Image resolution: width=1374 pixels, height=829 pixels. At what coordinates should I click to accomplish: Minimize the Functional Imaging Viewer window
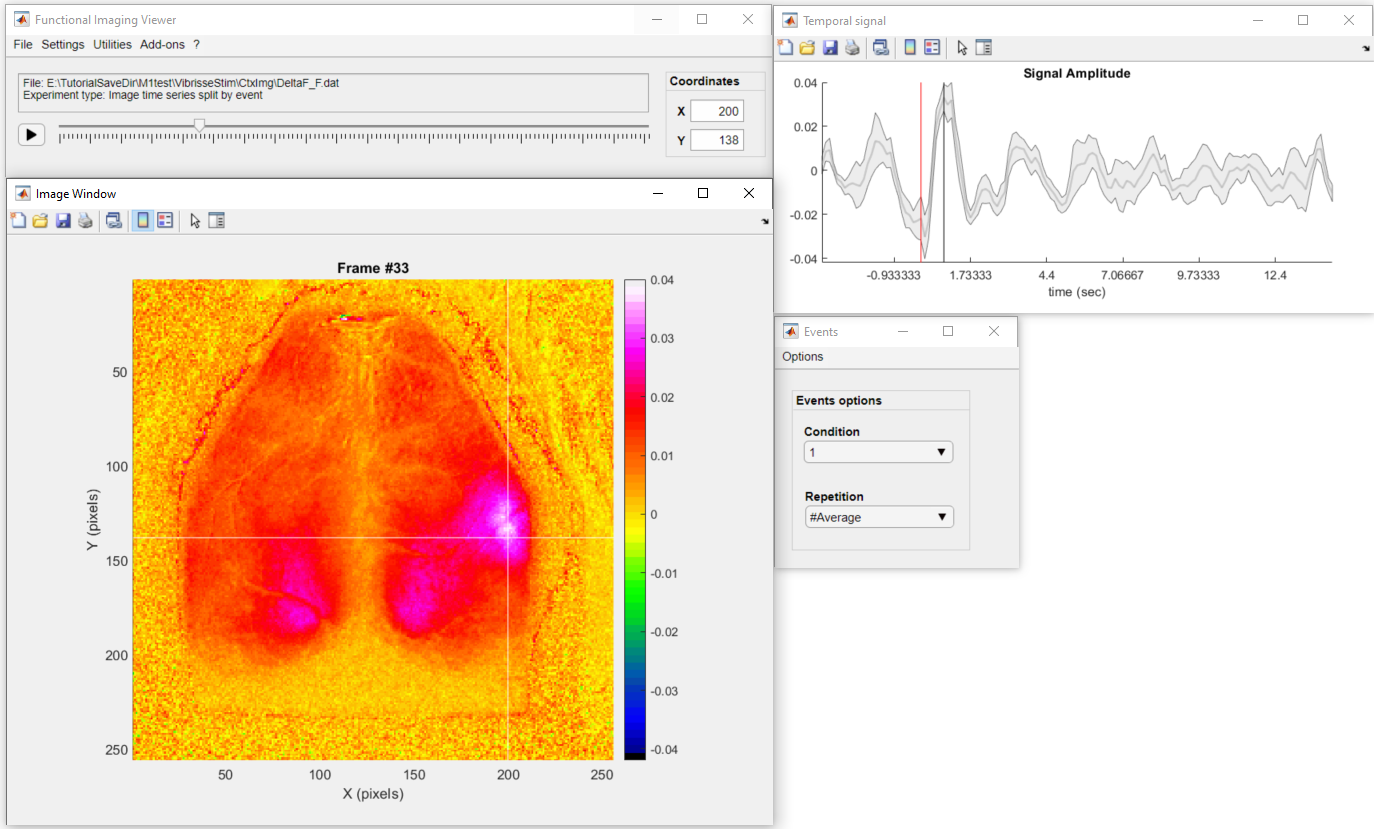pyautogui.click(x=657, y=19)
